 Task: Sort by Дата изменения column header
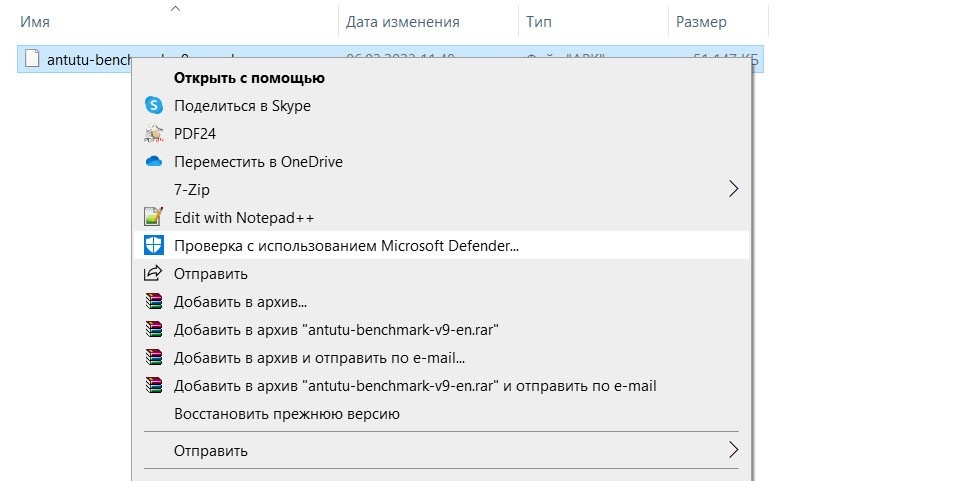point(402,22)
